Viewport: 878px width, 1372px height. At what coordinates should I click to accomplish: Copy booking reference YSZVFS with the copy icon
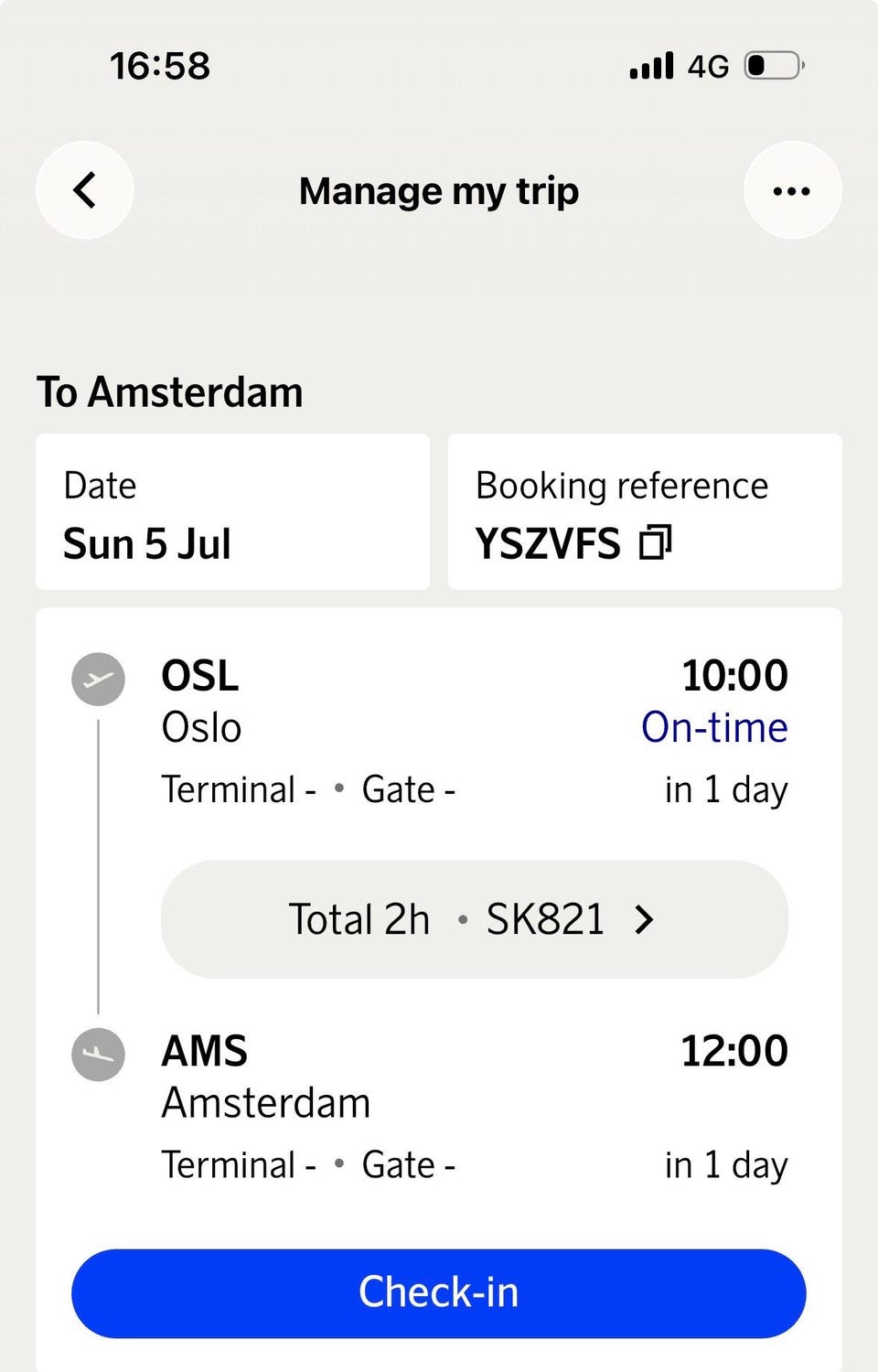(x=655, y=542)
